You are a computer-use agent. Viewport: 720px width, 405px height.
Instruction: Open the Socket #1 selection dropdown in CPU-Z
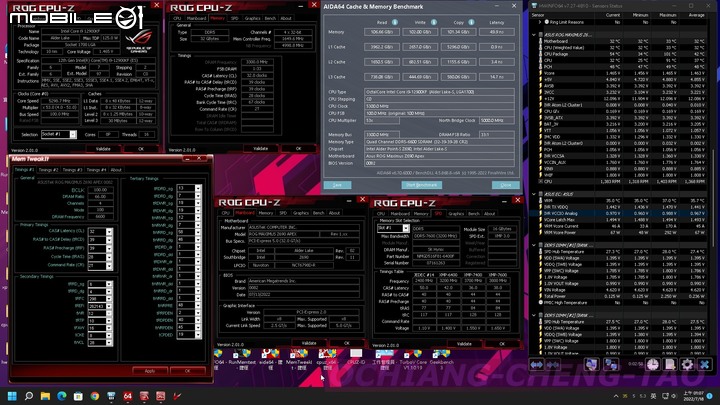point(73,134)
